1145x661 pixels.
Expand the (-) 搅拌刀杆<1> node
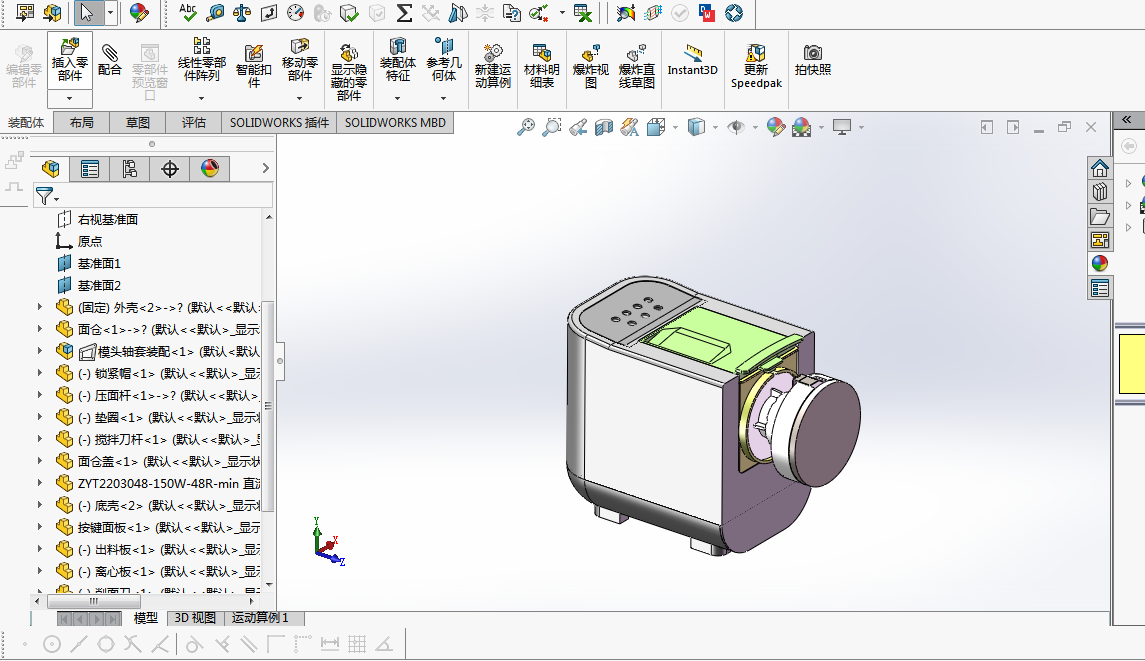tap(40, 439)
